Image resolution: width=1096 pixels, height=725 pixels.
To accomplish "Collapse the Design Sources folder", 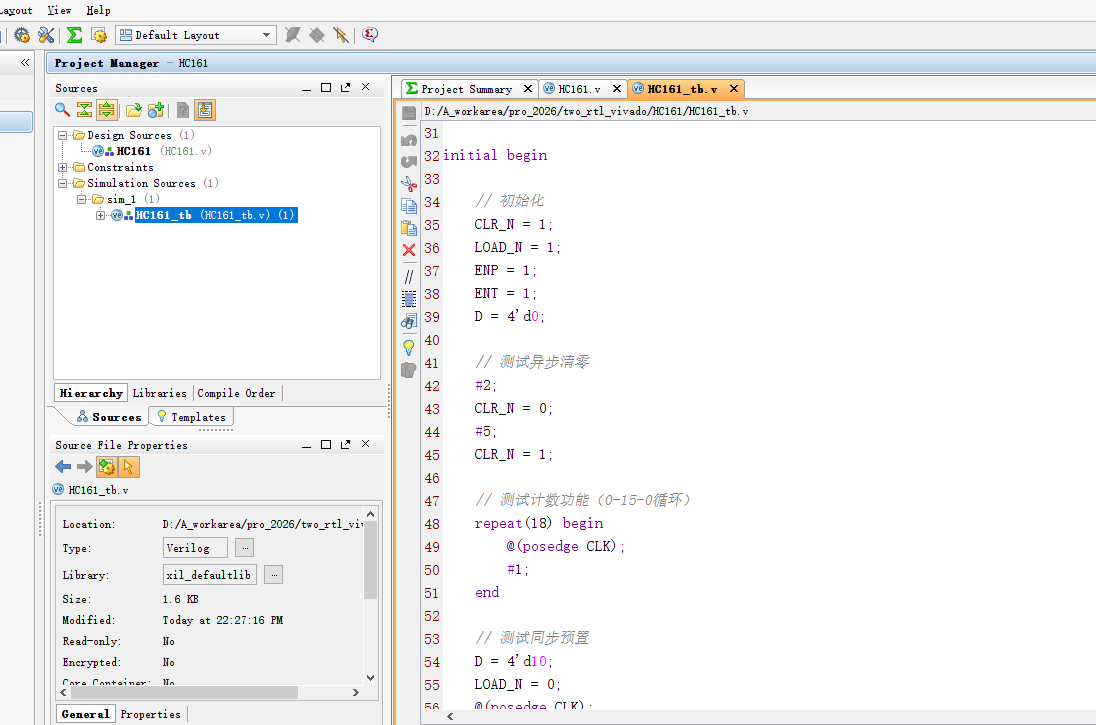I will click(x=62, y=136).
